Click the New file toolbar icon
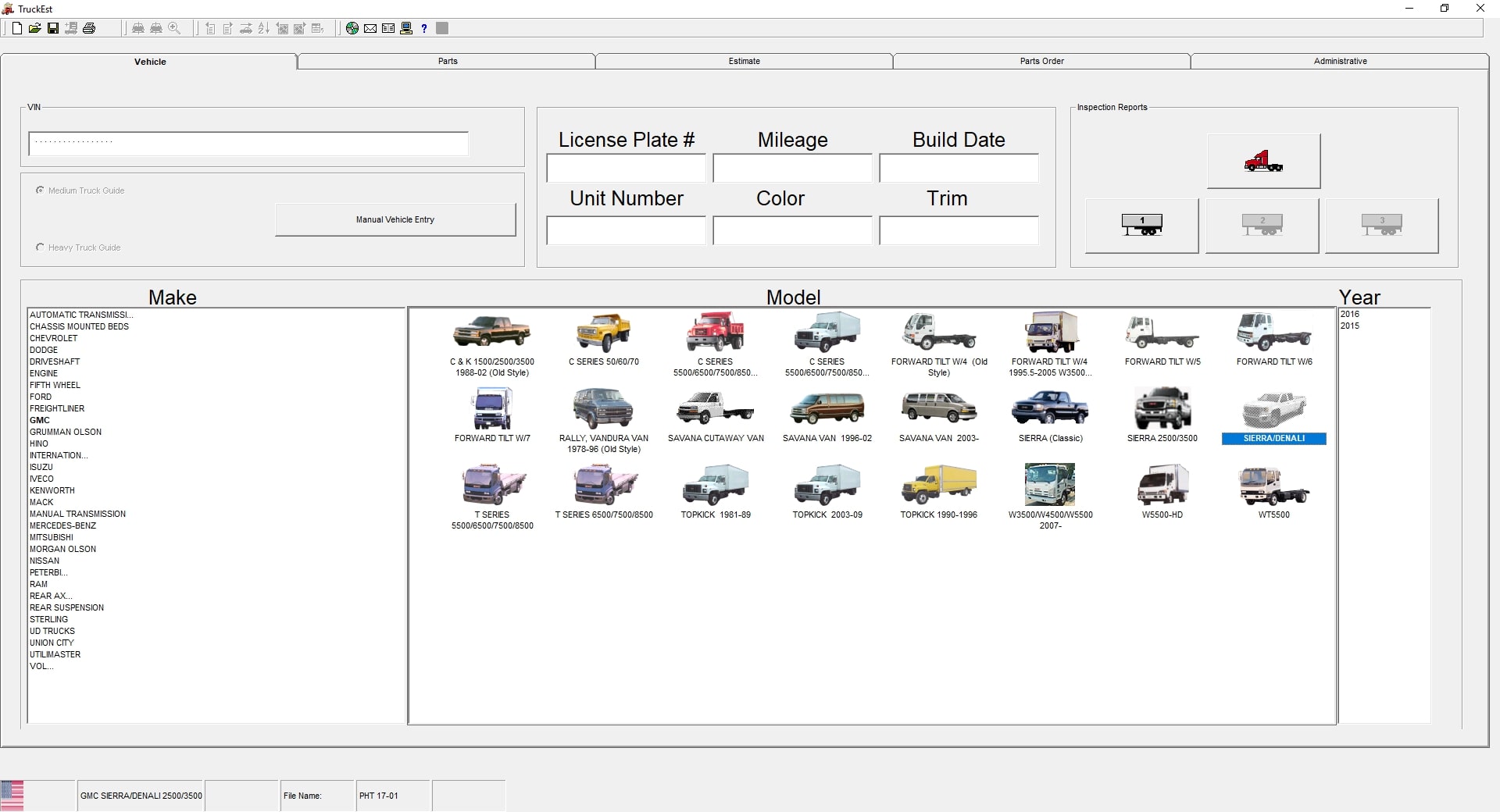Image resolution: width=1500 pixels, height=812 pixels. pos(17,28)
